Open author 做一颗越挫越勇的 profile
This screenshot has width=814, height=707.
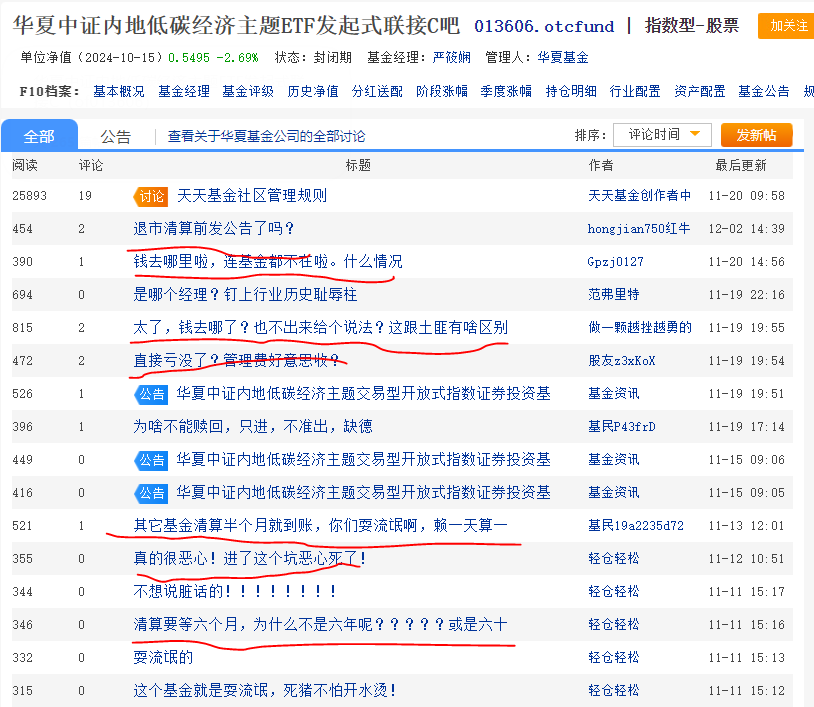pos(640,328)
